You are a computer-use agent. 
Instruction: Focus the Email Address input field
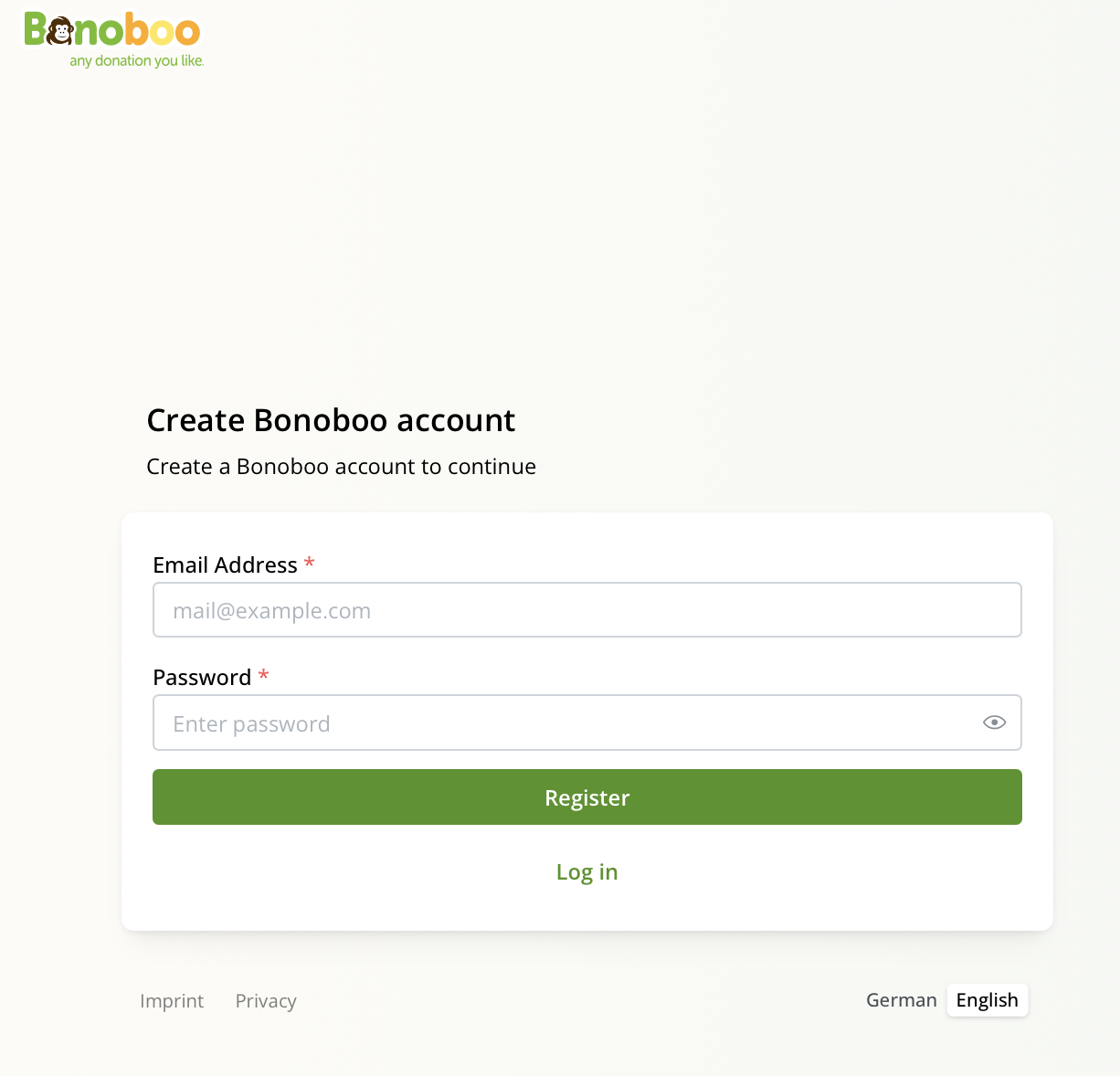[x=586, y=610]
